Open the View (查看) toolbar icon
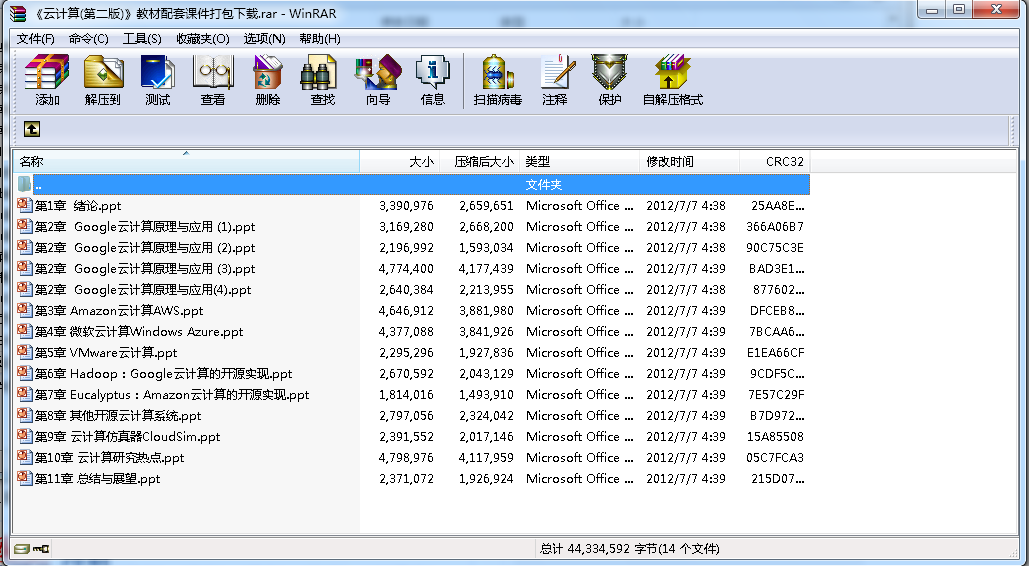1029x566 pixels. pos(213,80)
